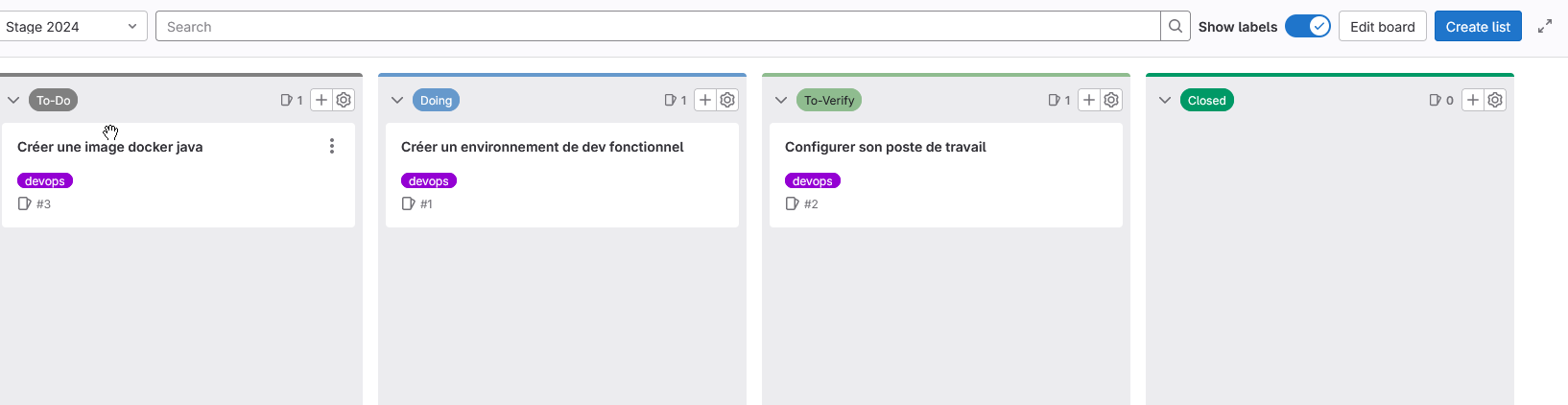Screen dimensions: 1568x405
Task: Collapse the Doing list
Action: pyautogui.click(x=397, y=100)
